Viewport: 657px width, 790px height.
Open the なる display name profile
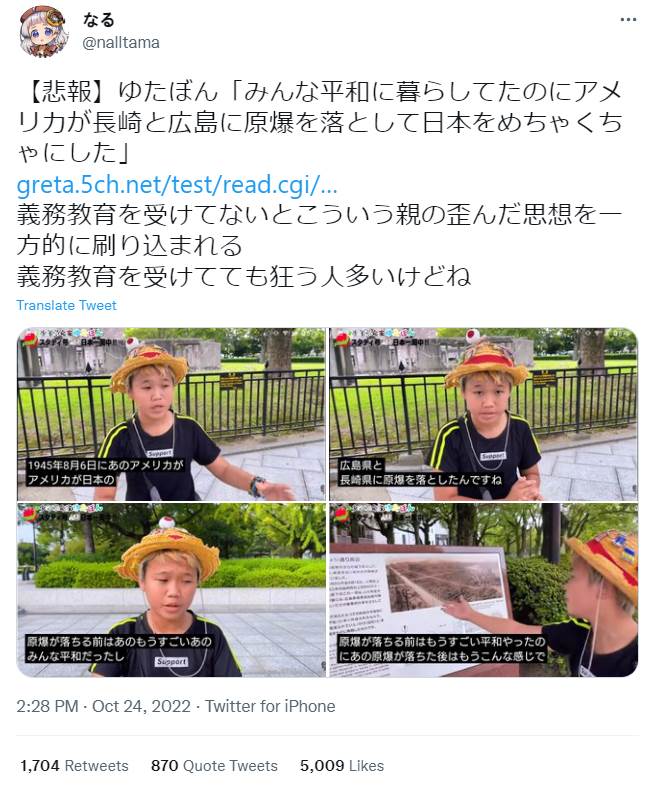click(99, 20)
